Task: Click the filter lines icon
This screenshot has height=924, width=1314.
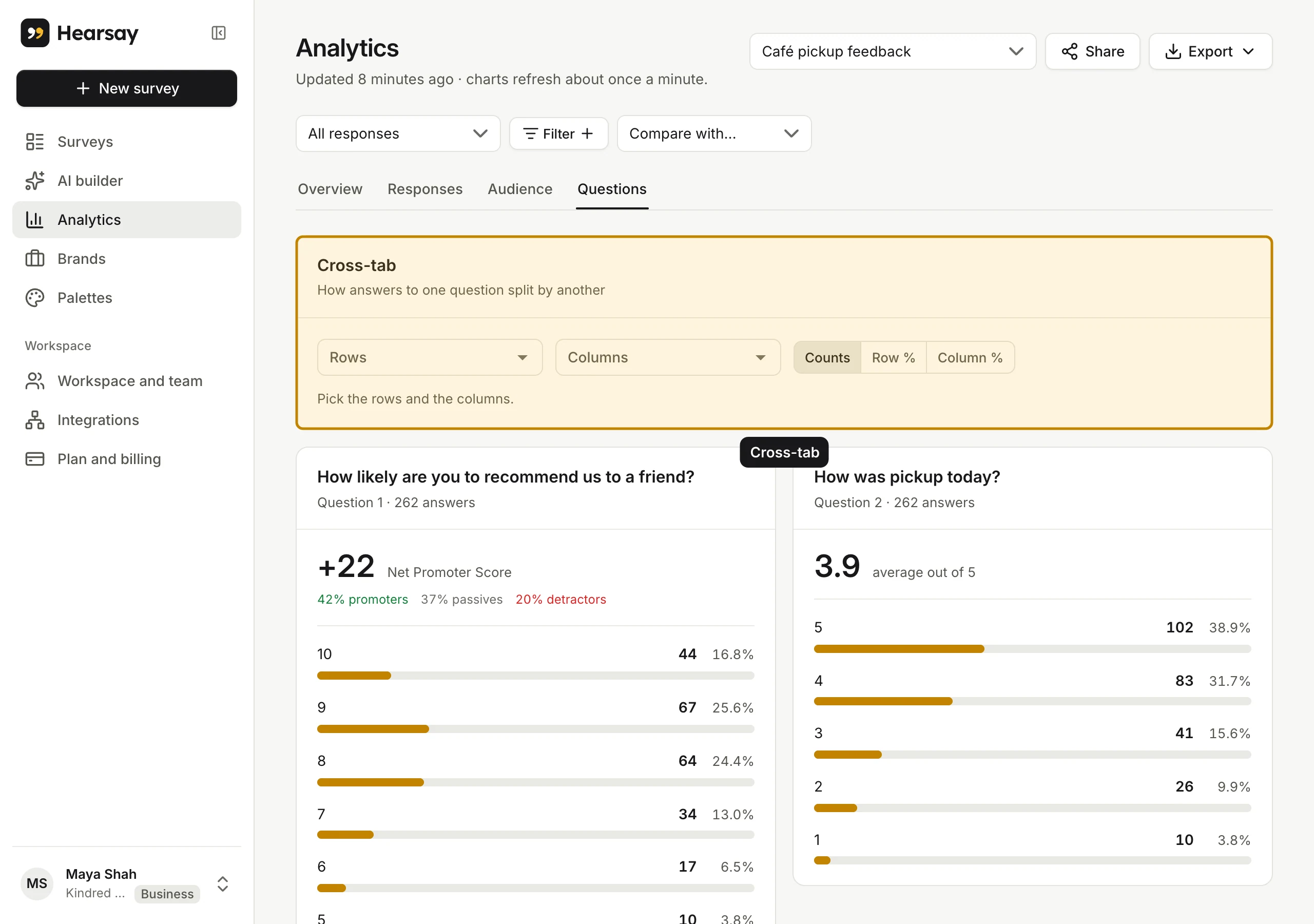Action: [531, 134]
